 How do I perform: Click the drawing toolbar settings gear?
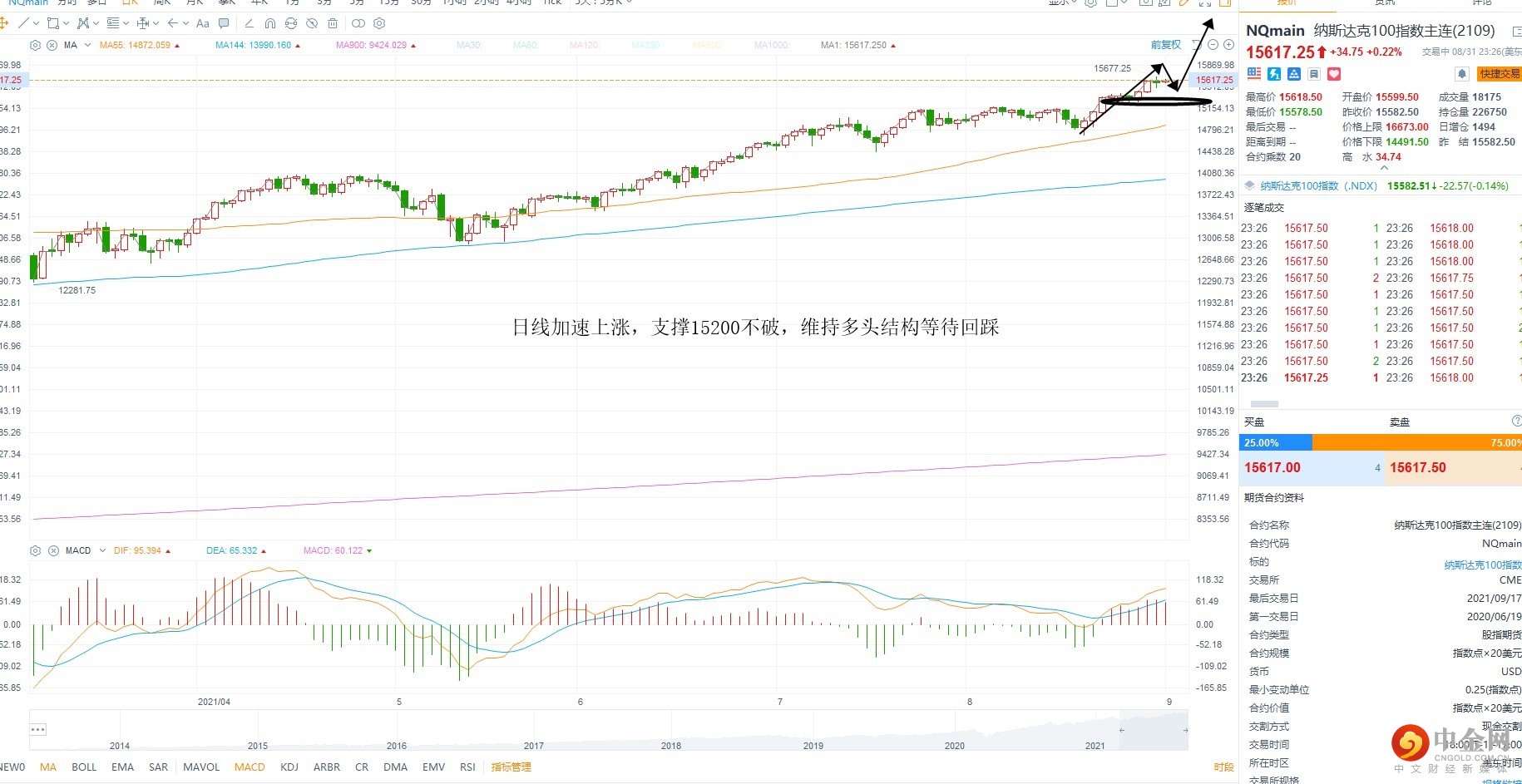pos(379,23)
